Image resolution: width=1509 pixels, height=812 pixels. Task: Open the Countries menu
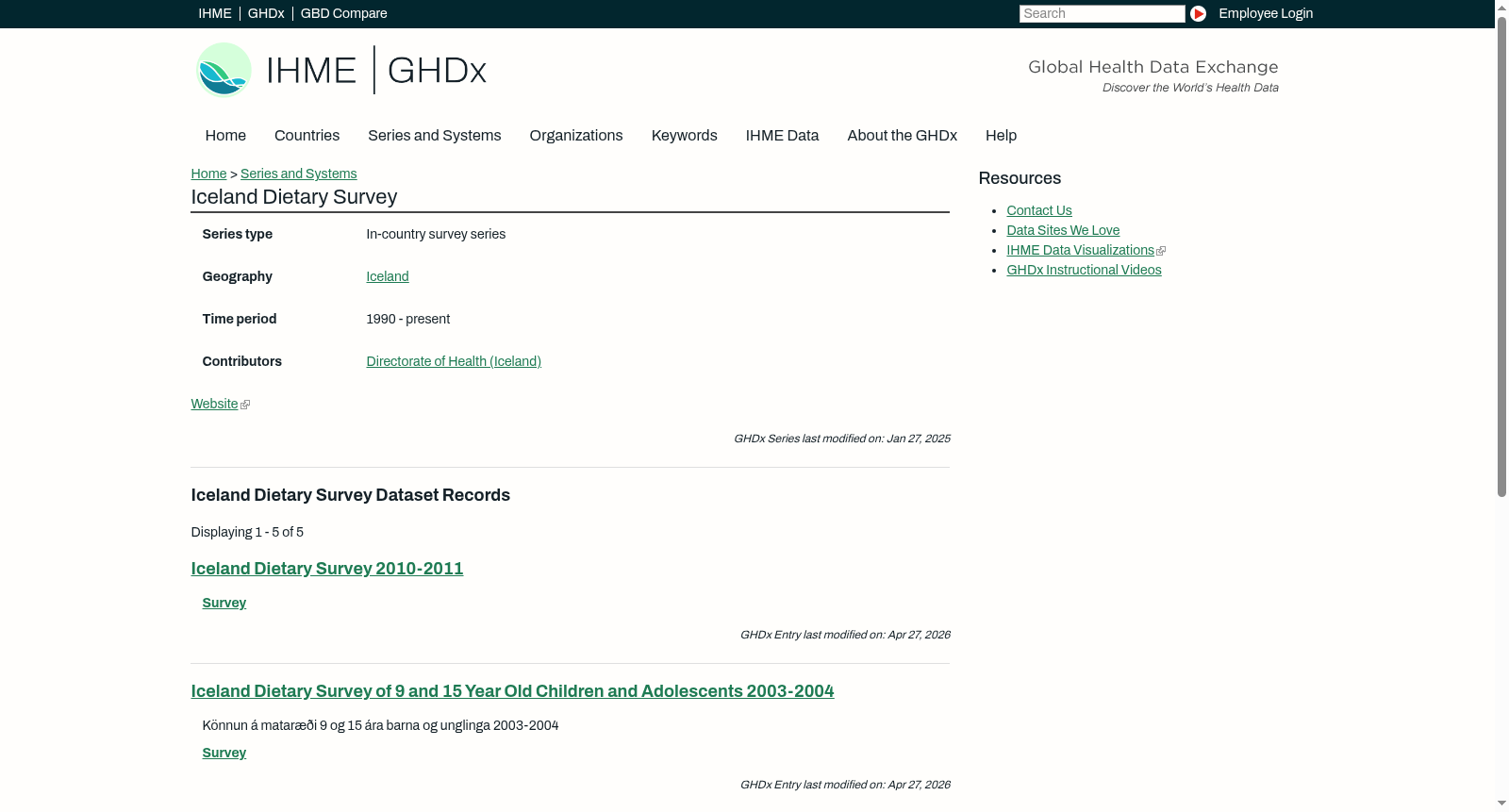307,136
